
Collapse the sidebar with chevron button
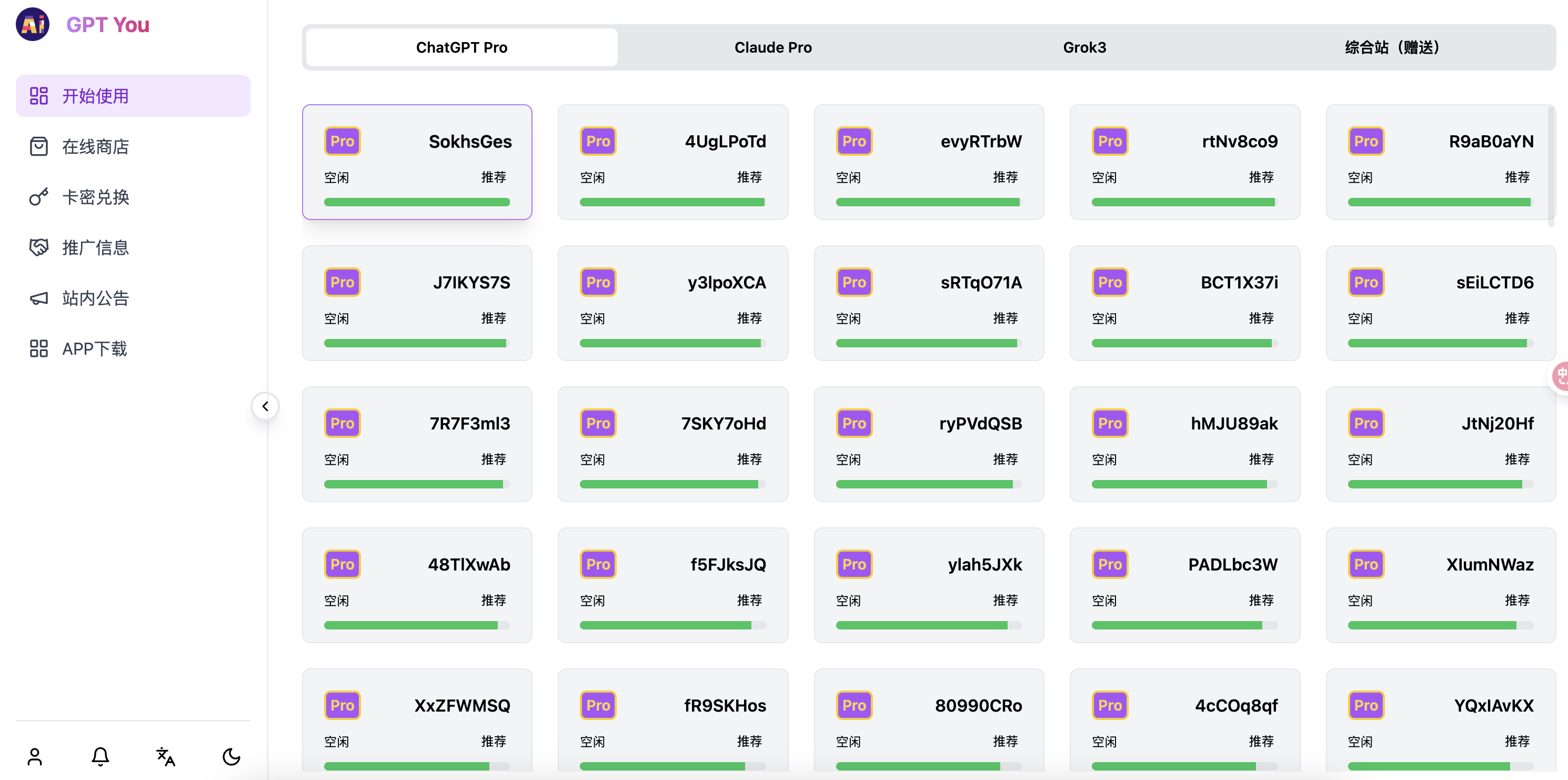coord(265,406)
